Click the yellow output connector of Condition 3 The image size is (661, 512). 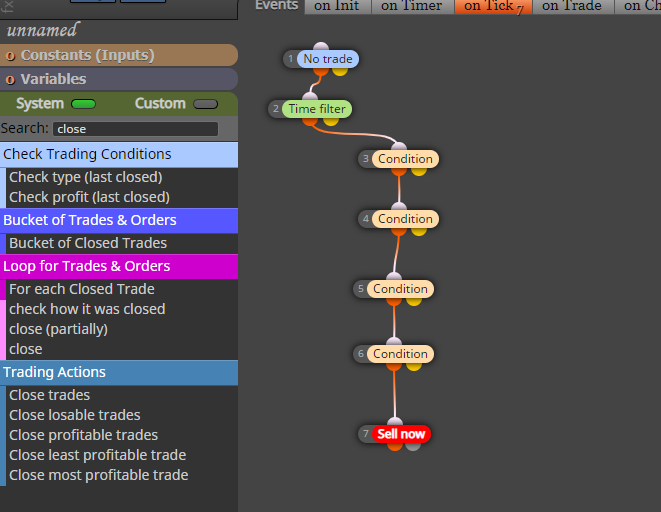click(419, 172)
